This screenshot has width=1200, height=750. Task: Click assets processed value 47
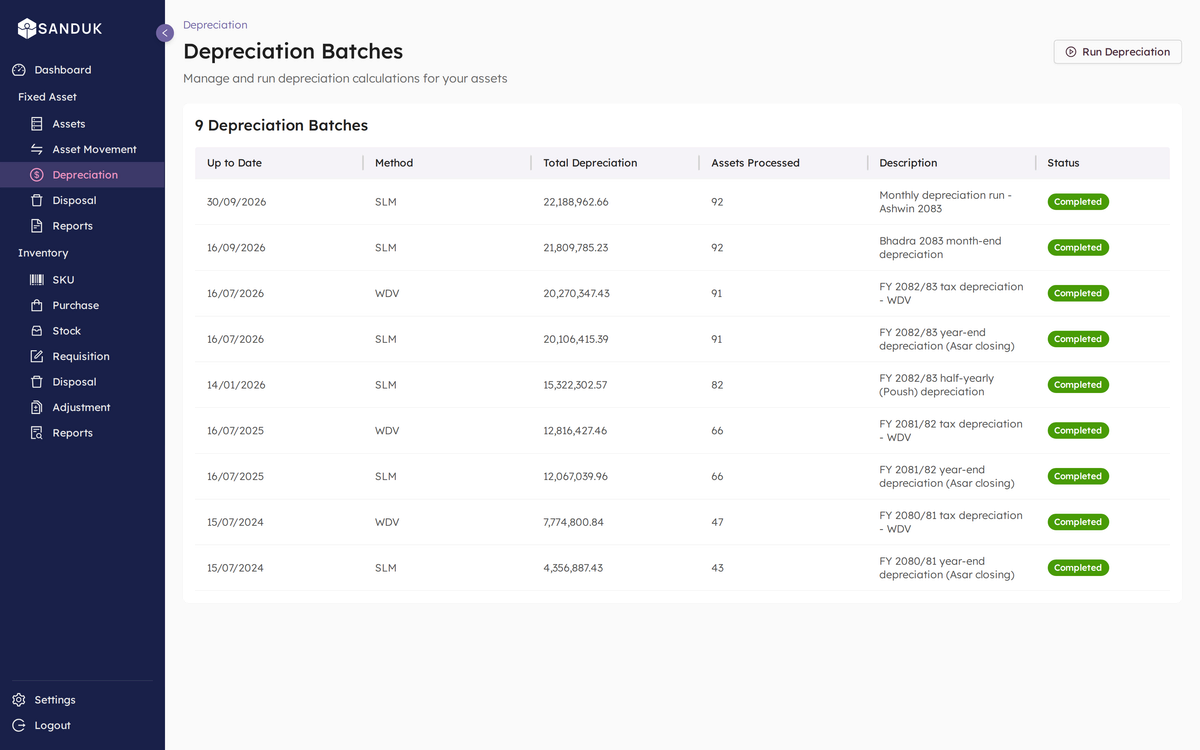pos(717,522)
